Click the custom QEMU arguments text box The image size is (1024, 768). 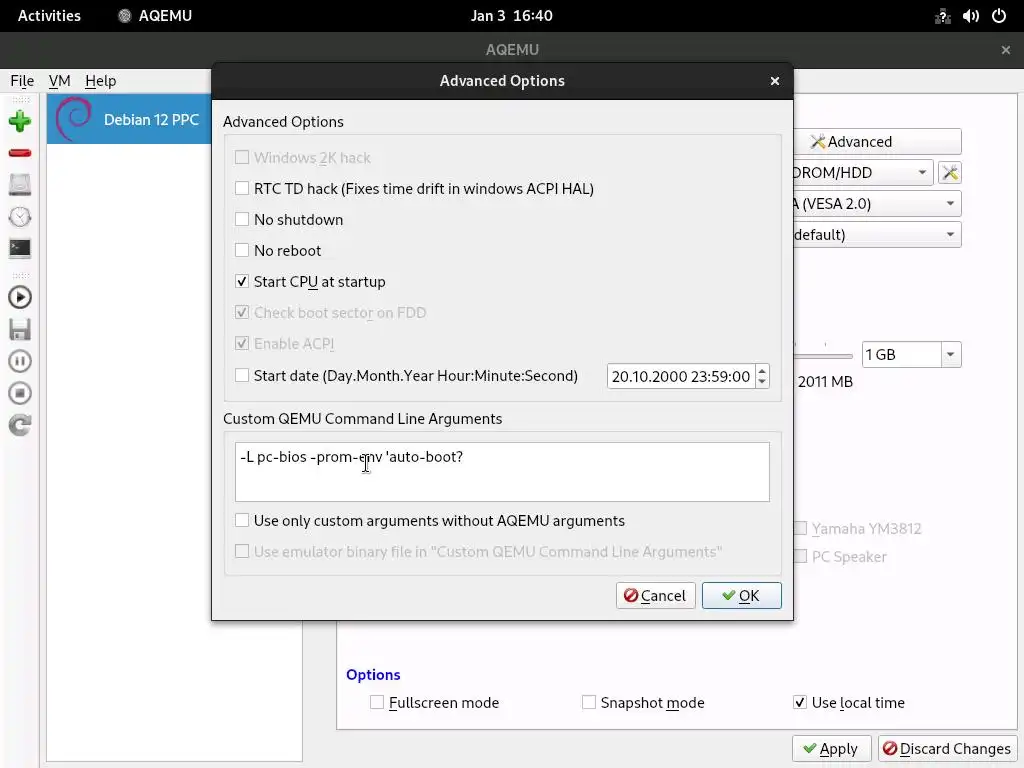pos(502,472)
